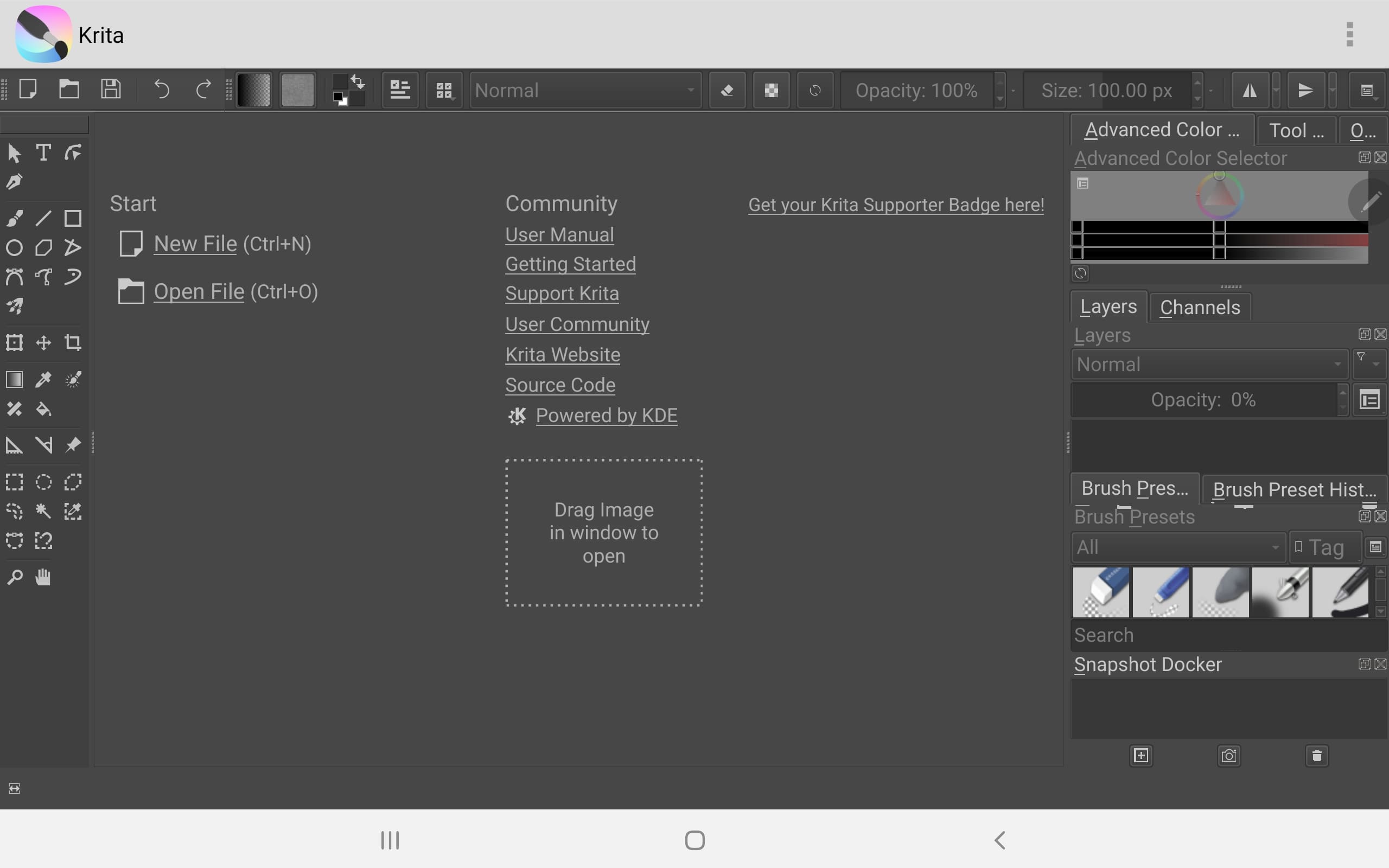
Task: Select the Crop tool
Action: point(72,343)
